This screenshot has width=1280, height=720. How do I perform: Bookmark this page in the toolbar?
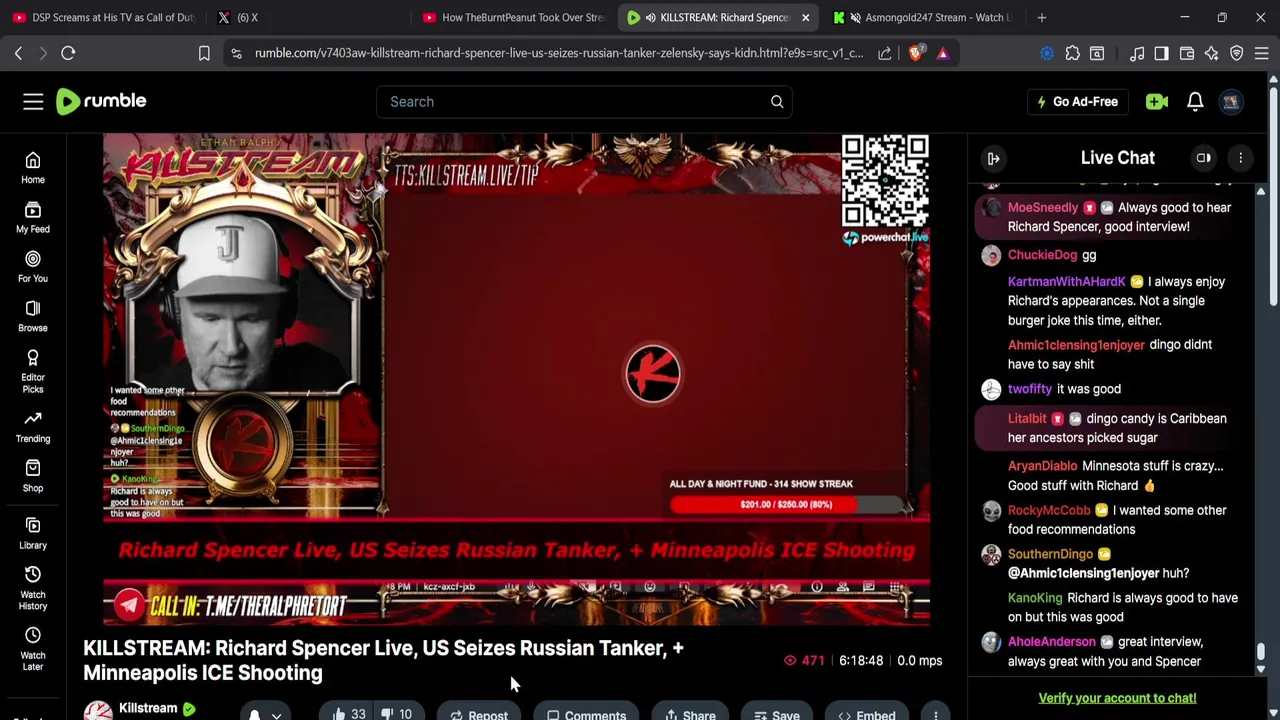pyautogui.click(x=204, y=53)
